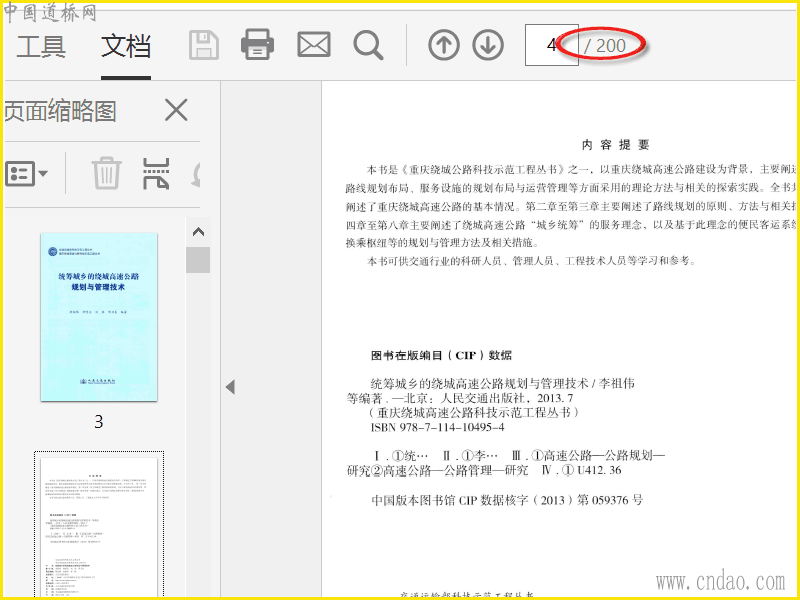Open the 工具 tab

(x=41, y=46)
